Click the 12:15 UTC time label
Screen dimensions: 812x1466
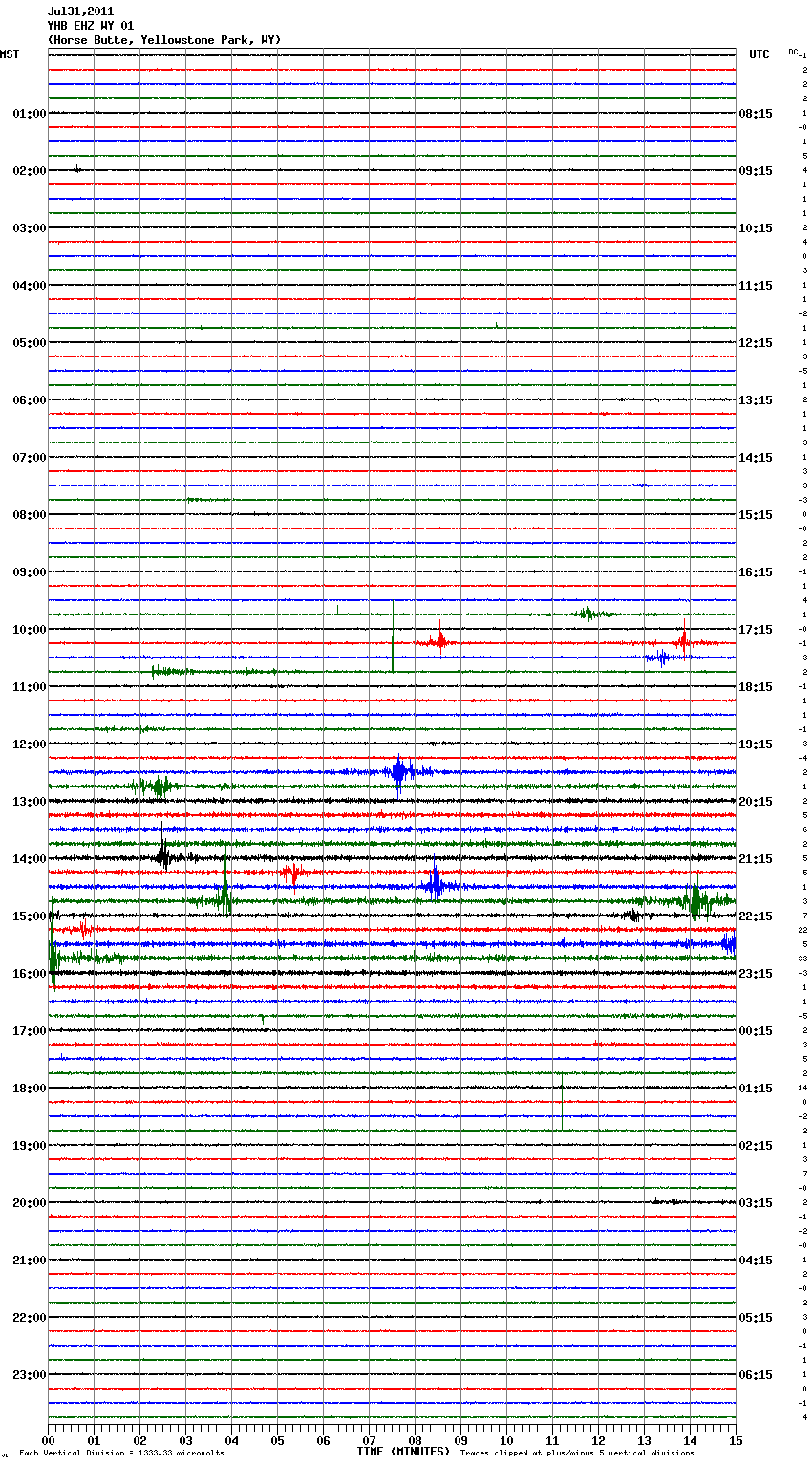[x=756, y=343]
